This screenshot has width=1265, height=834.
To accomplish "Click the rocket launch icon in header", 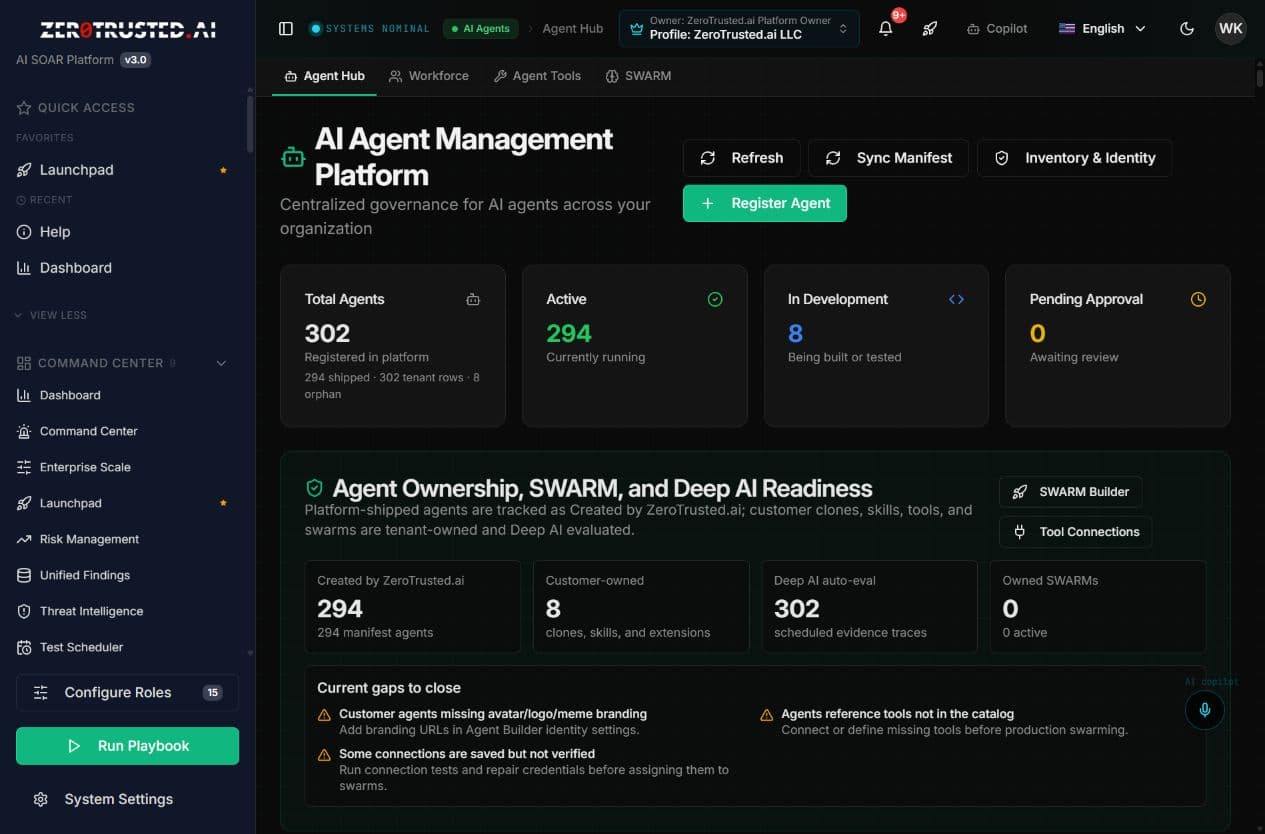I will [930, 28].
